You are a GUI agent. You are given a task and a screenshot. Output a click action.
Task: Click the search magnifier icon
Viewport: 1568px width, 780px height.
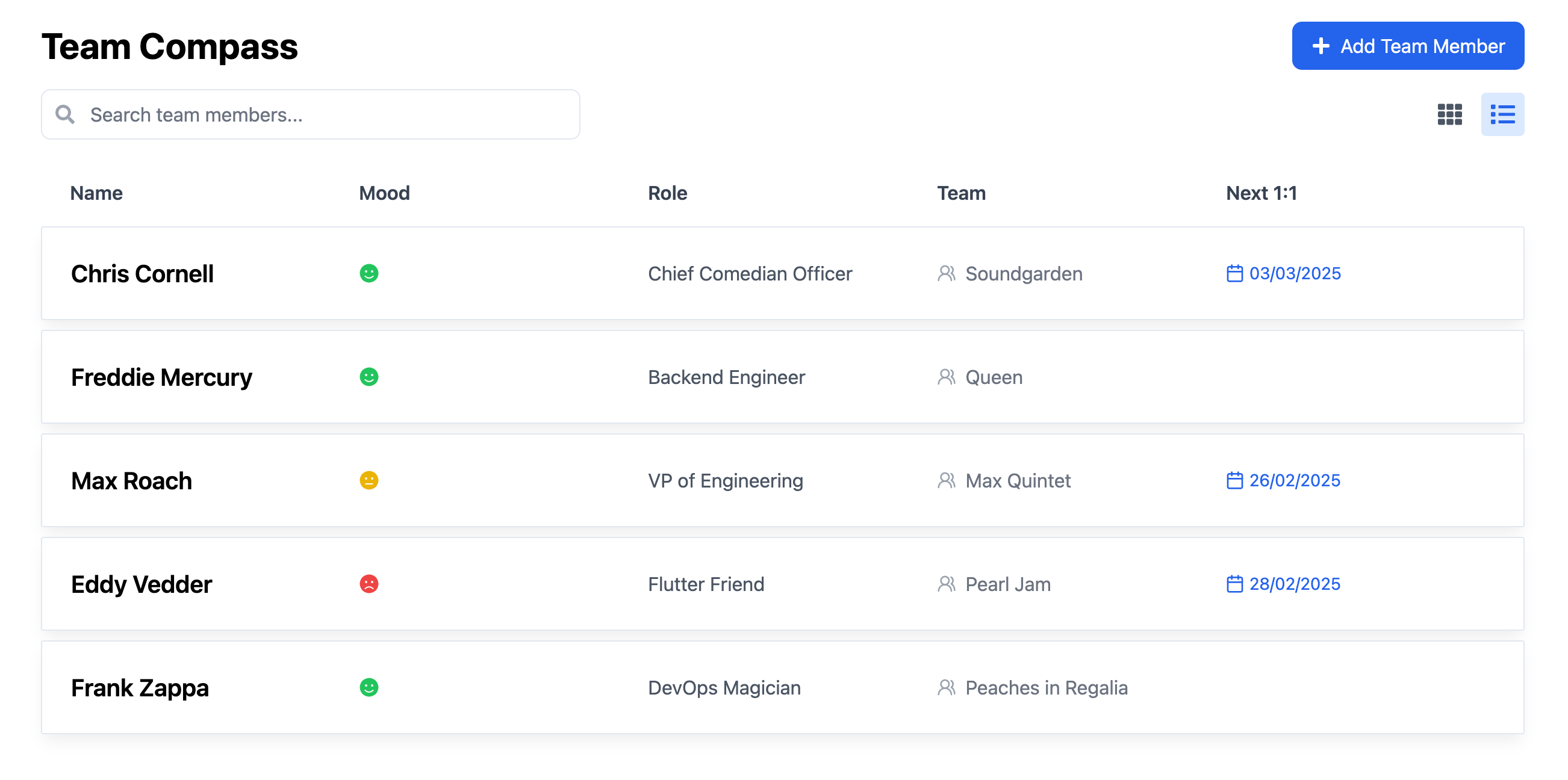click(x=65, y=114)
